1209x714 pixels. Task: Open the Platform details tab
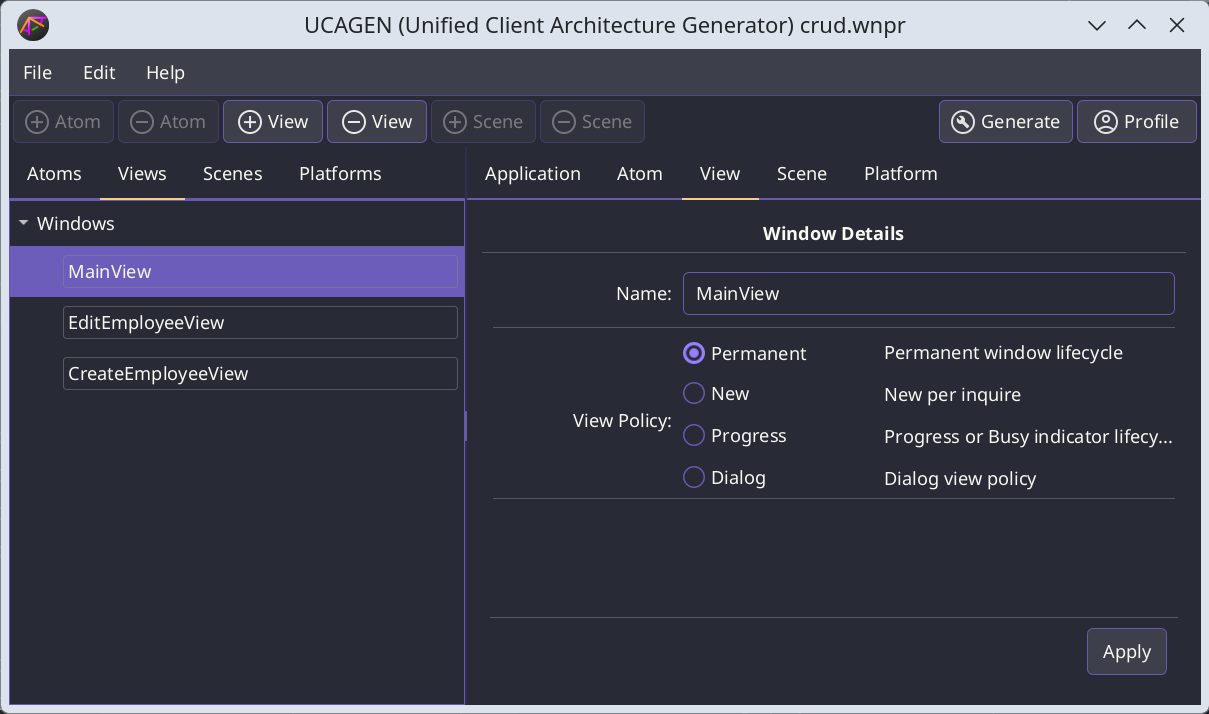900,174
